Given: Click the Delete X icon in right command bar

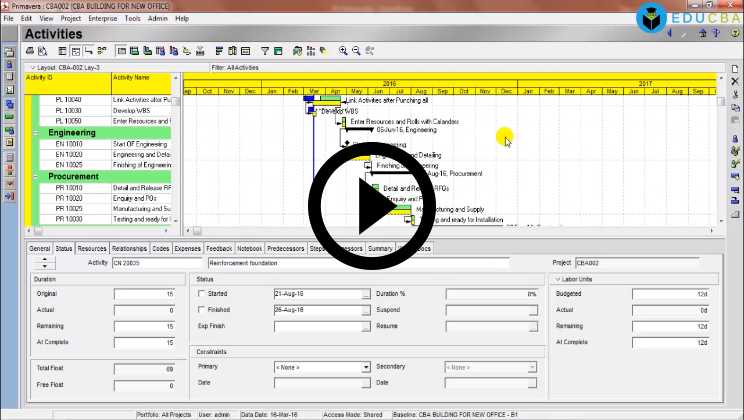Looking at the screenshot, I should click(735, 94).
